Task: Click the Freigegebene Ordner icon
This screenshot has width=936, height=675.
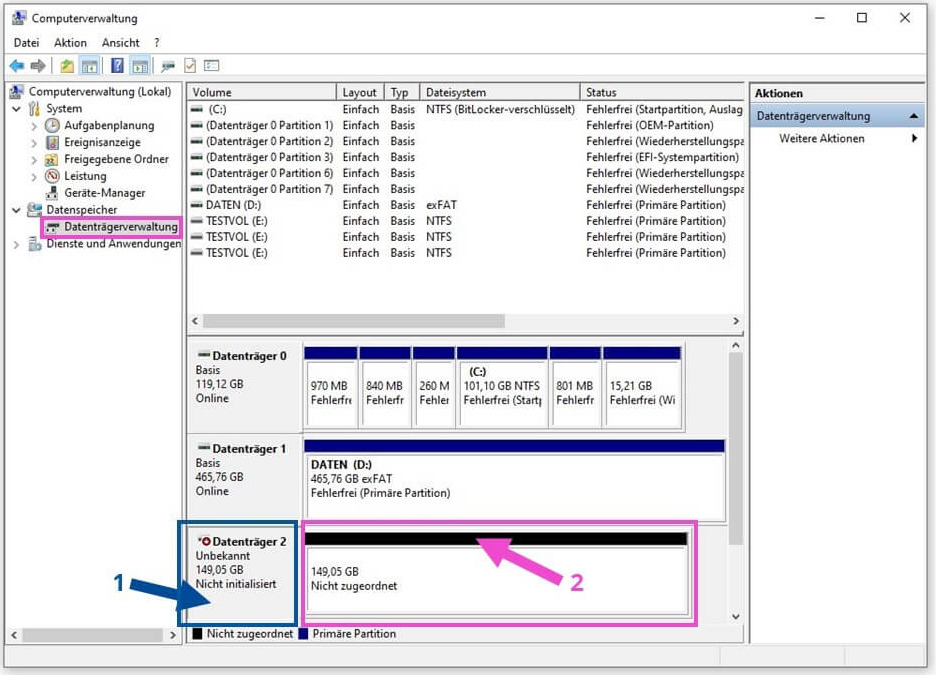Action: [x=52, y=159]
